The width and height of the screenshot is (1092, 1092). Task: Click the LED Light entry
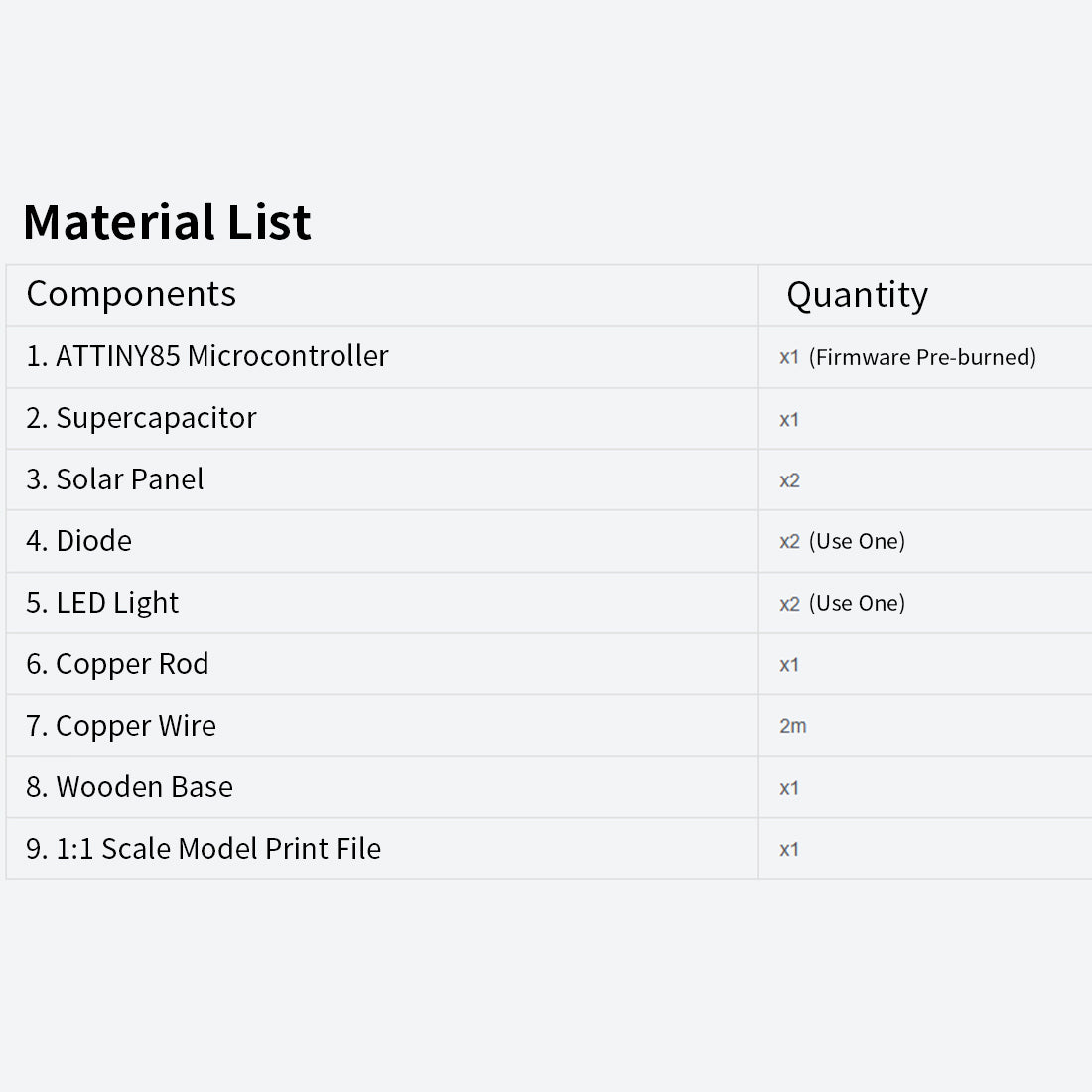click(x=102, y=603)
